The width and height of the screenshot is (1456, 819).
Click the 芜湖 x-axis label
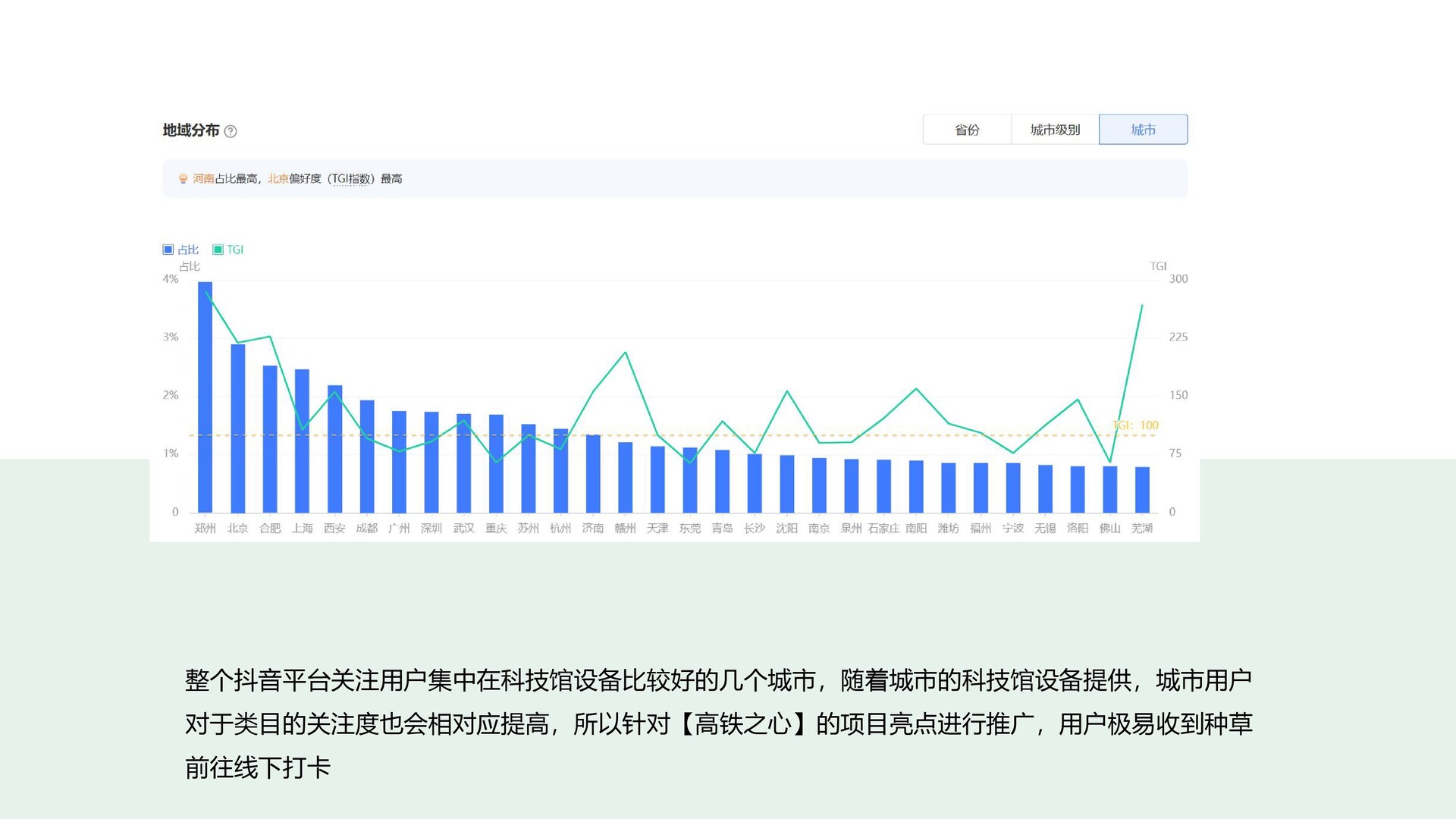point(1142,528)
